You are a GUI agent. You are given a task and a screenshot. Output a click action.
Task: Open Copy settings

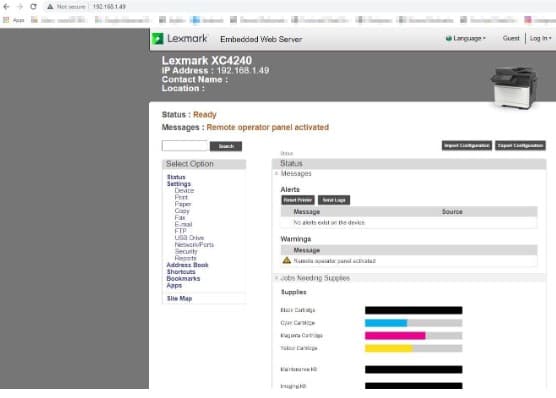tap(182, 211)
